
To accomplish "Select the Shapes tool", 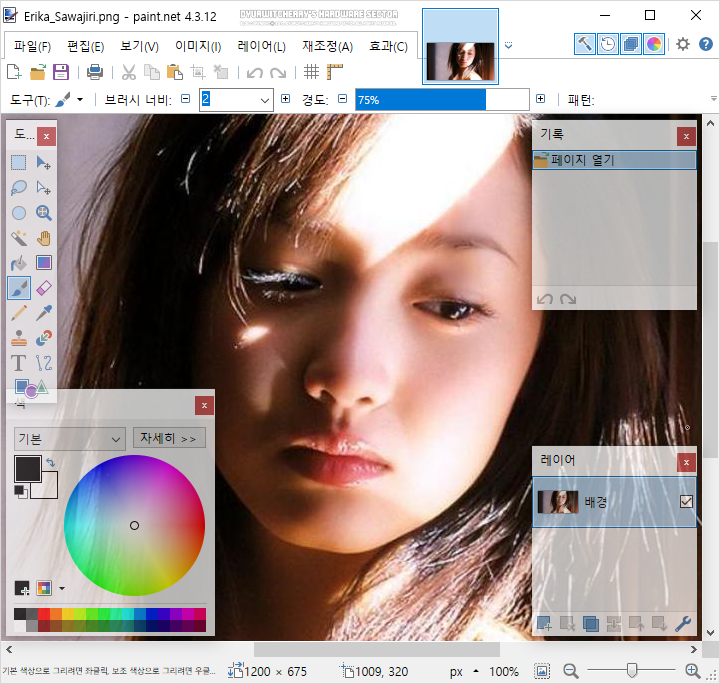I will tap(31, 388).
